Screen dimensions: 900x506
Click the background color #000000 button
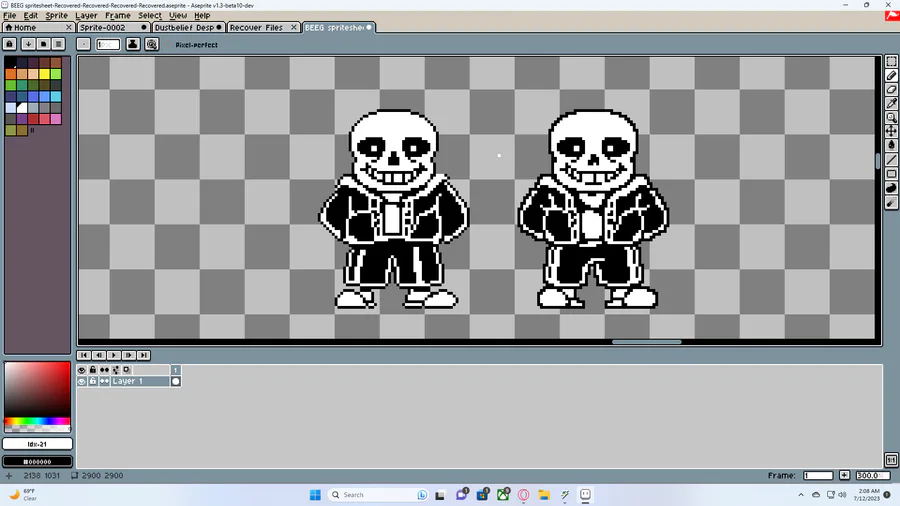coord(37,461)
